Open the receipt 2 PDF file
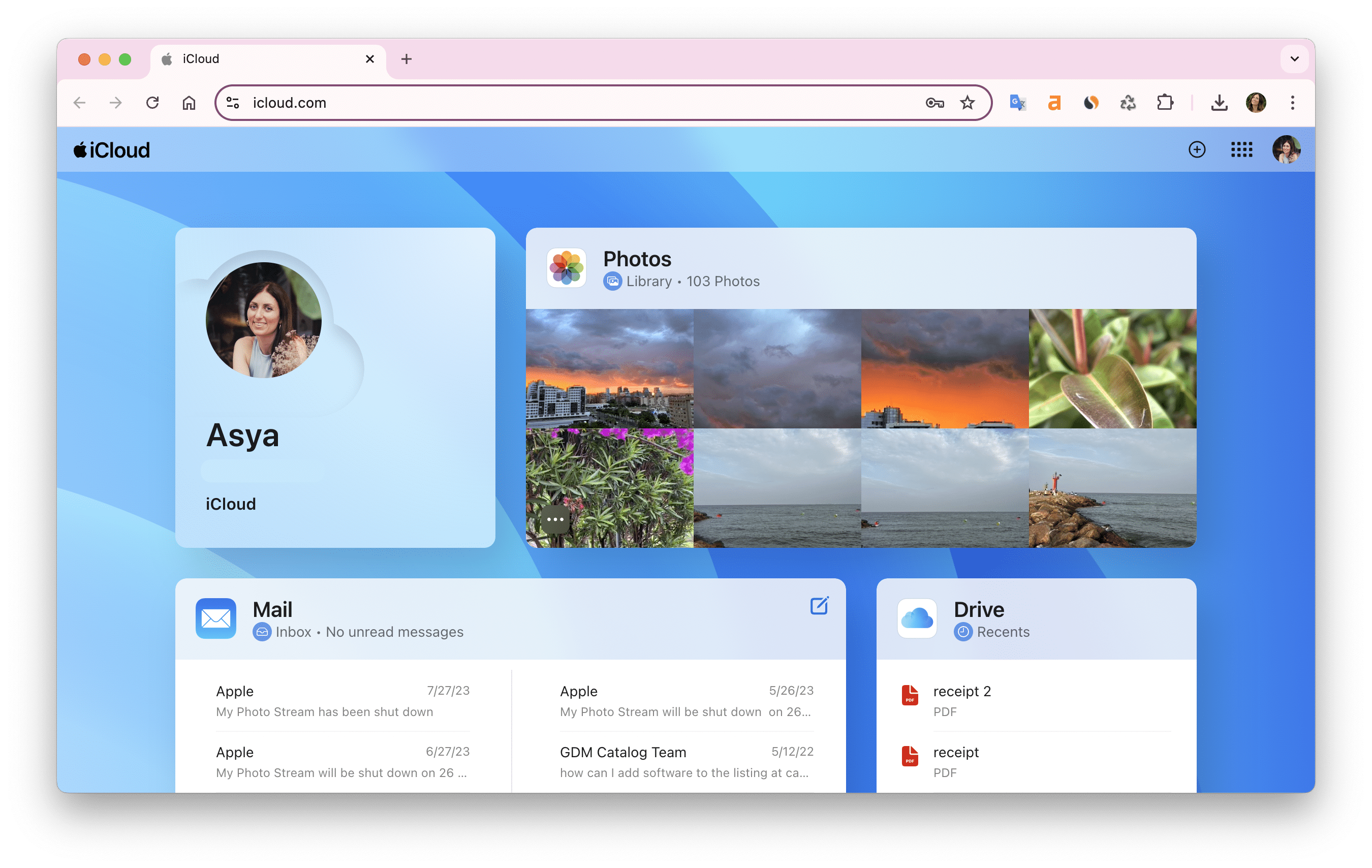This screenshot has width=1372, height=868. [1036, 701]
